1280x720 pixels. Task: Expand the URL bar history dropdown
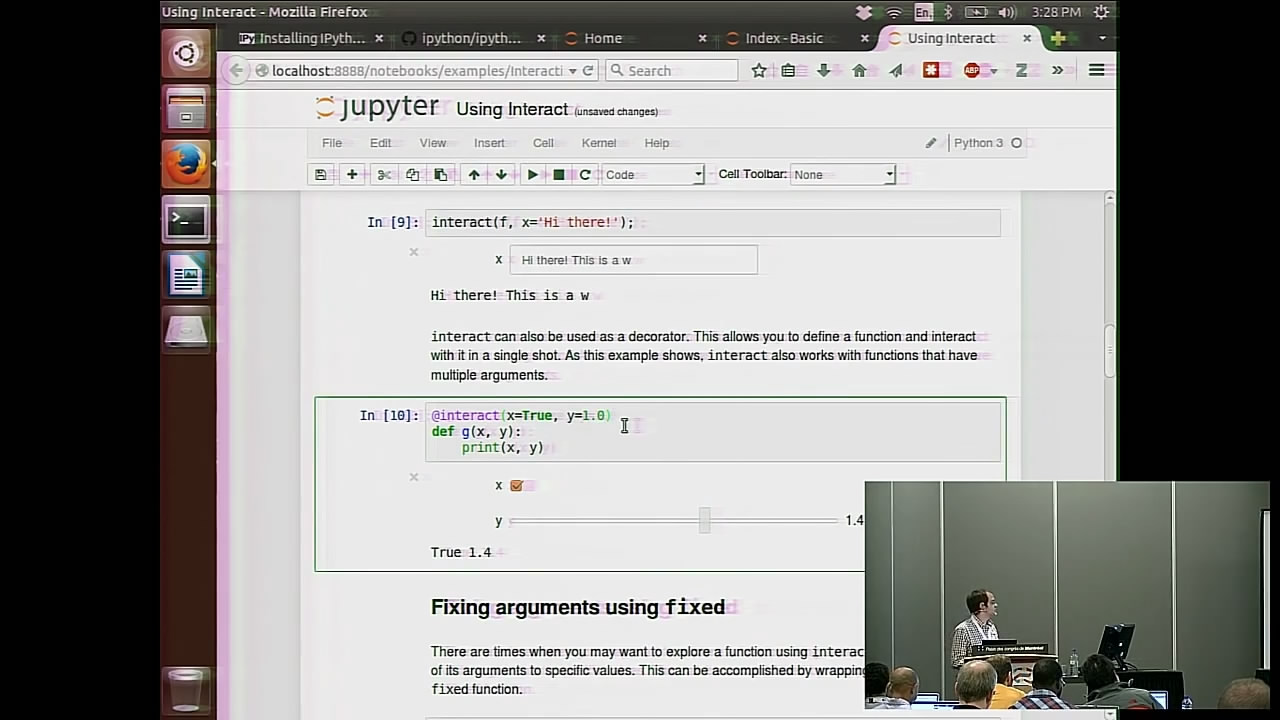(x=572, y=71)
